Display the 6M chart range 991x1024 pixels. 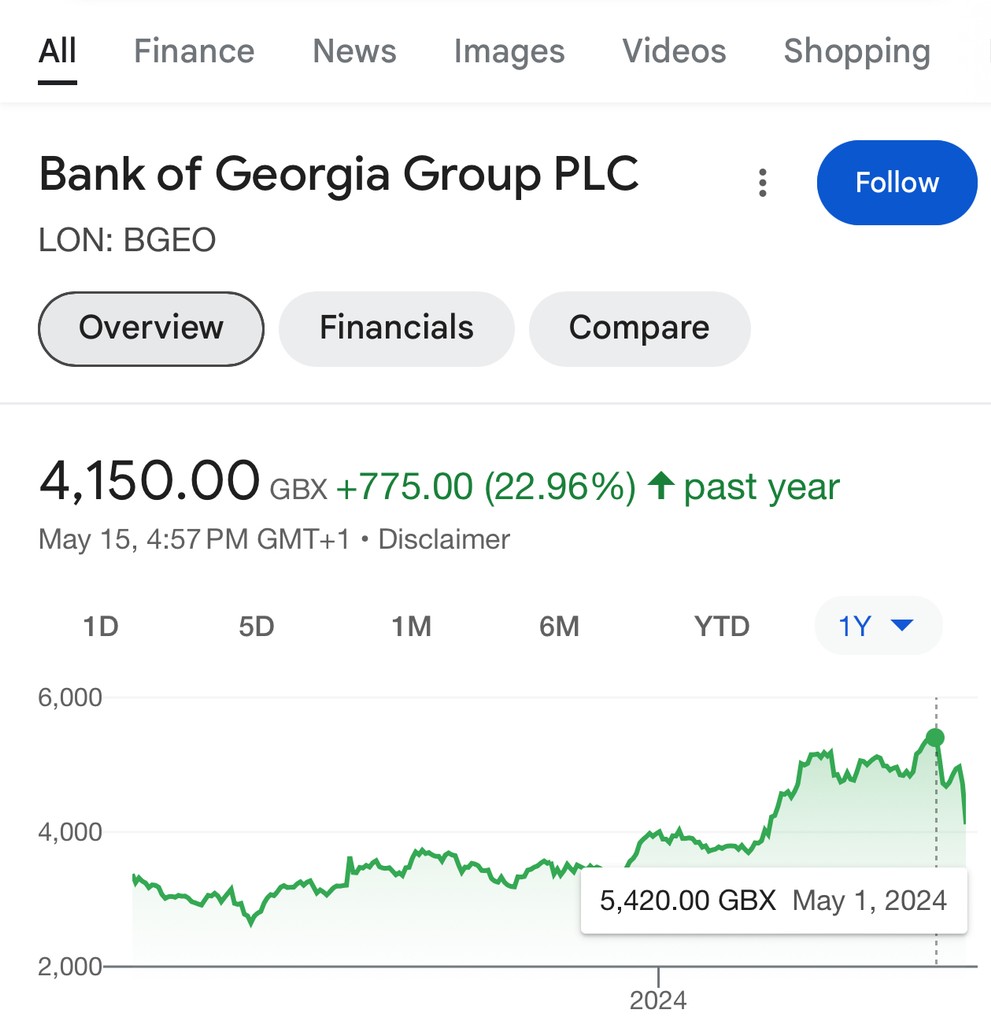(559, 627)
